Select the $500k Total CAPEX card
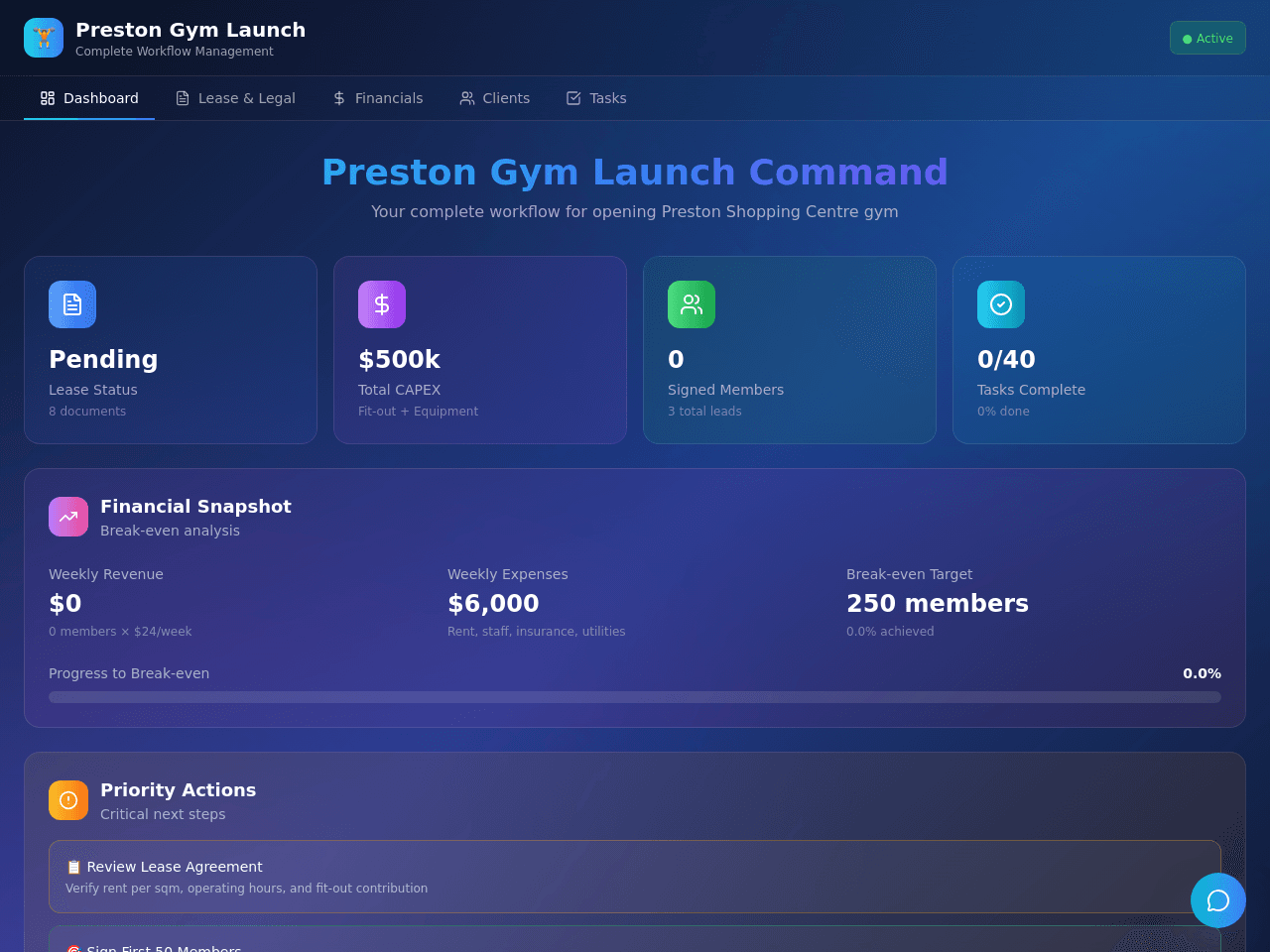The image size is (1270, 952). click(x=480, y=350)
